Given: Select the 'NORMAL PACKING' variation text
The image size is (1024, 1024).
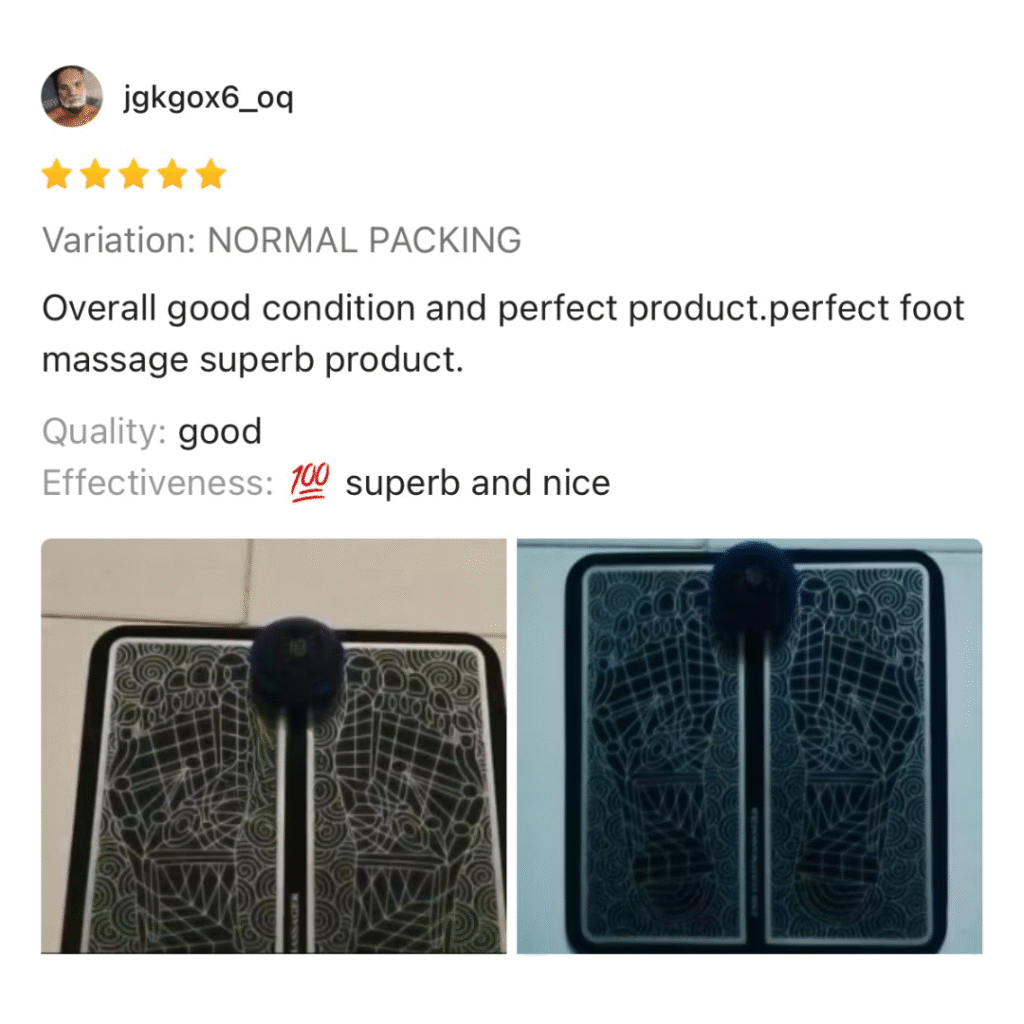Looking at the screenshot, I should (x=364, y=240).
